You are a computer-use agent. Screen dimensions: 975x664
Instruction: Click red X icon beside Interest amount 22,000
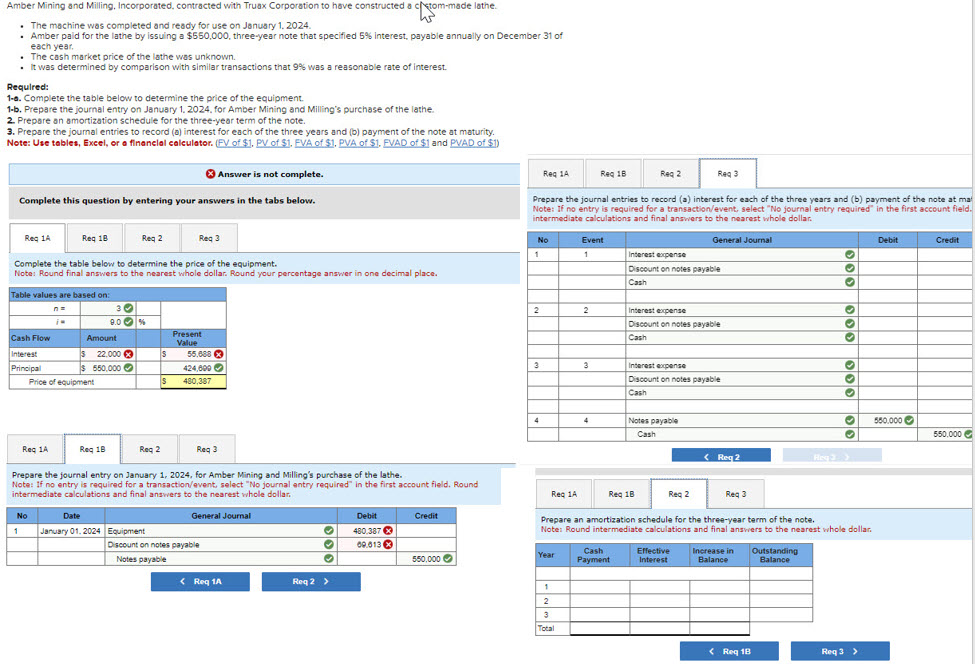coord(128,354)
